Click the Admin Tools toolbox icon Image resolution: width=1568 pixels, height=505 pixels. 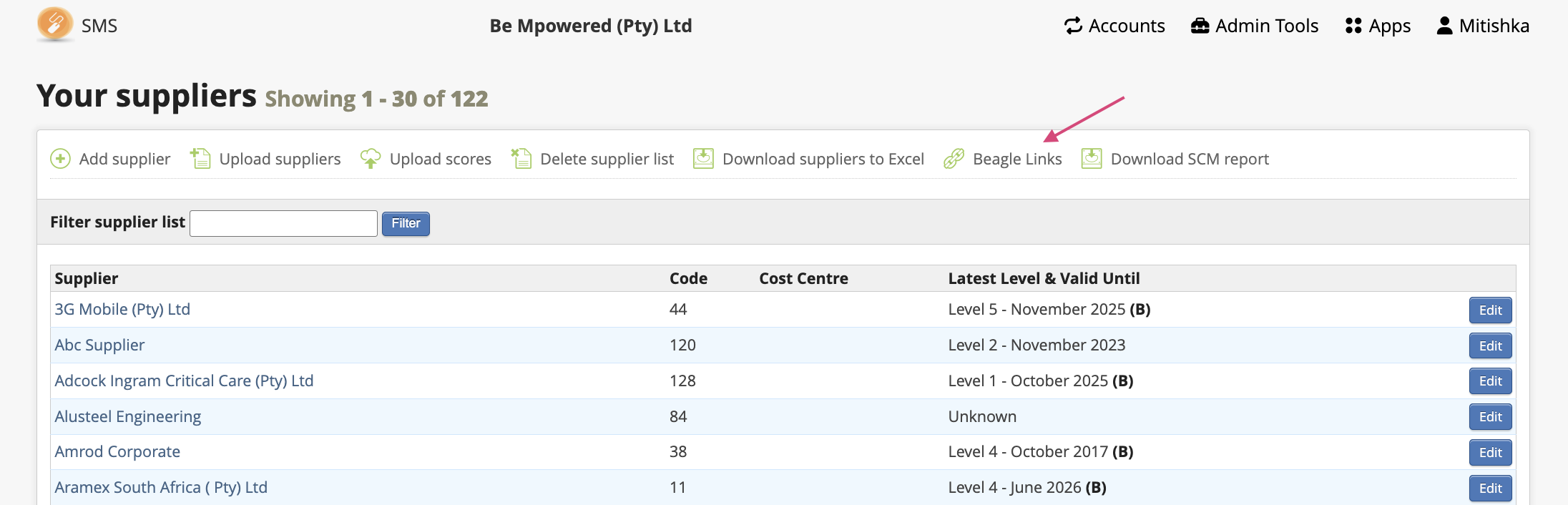tap(1200, 26)
